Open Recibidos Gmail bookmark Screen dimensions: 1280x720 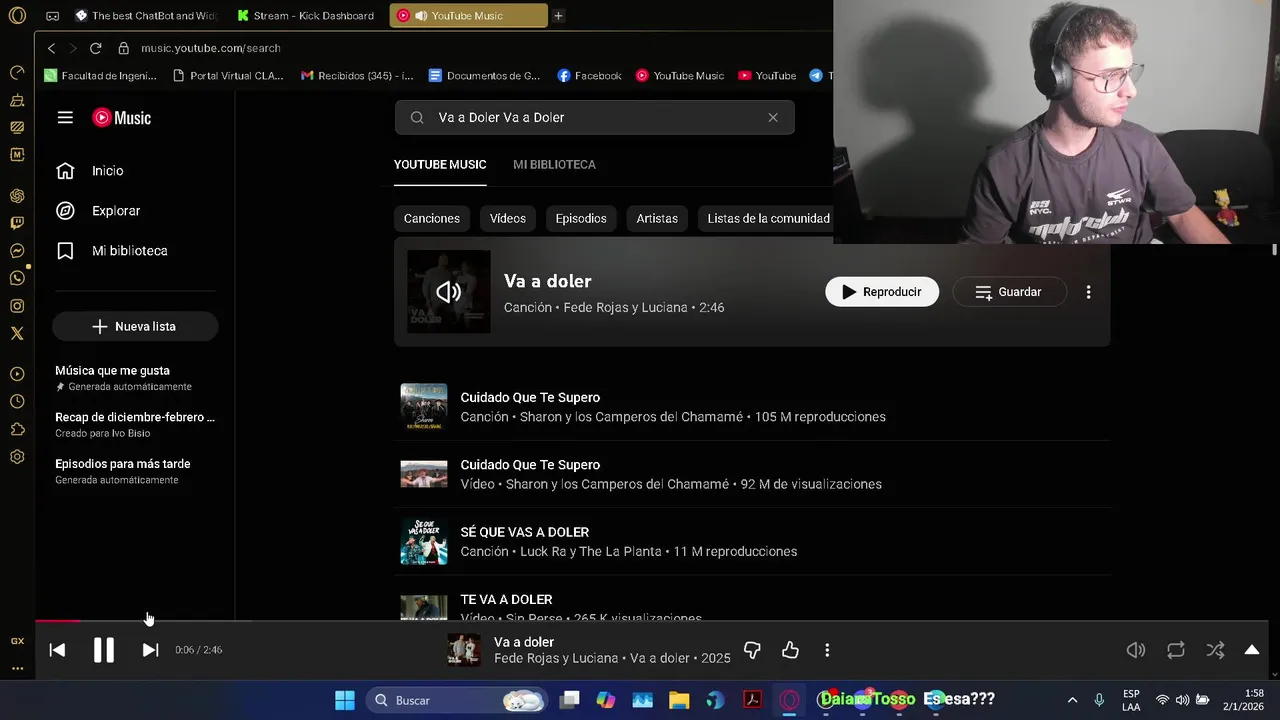point(357,76)
